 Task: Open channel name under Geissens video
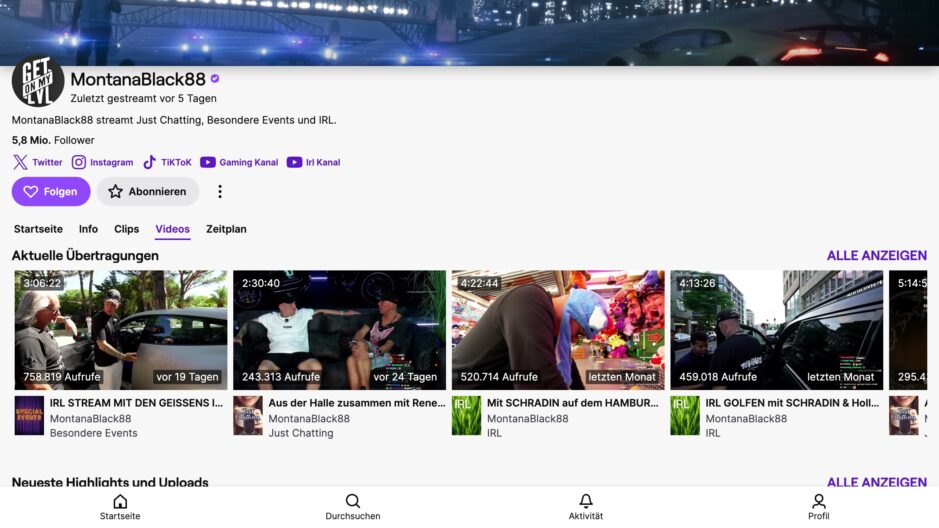[90, 418]
